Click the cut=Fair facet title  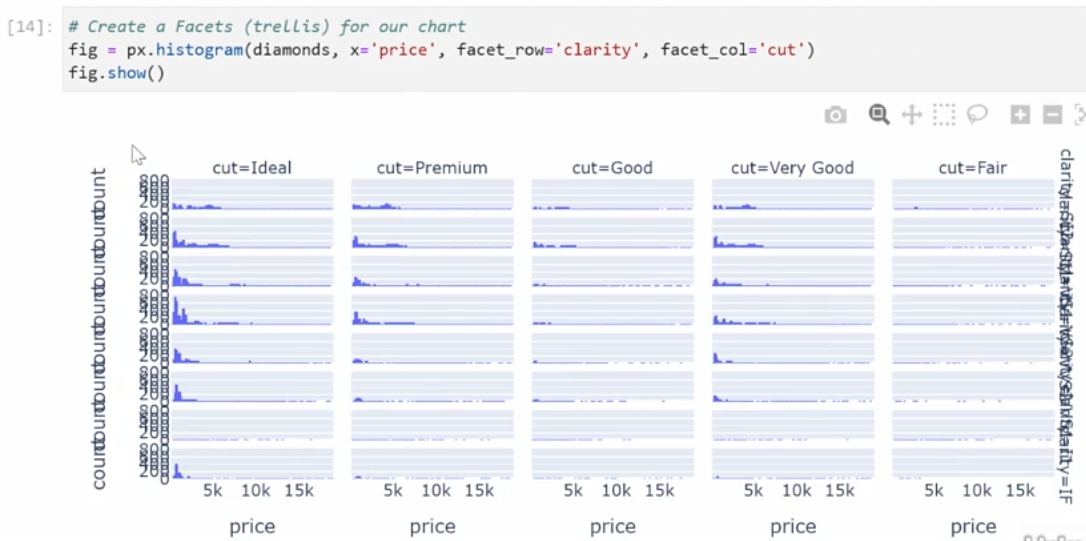(972, 168)
